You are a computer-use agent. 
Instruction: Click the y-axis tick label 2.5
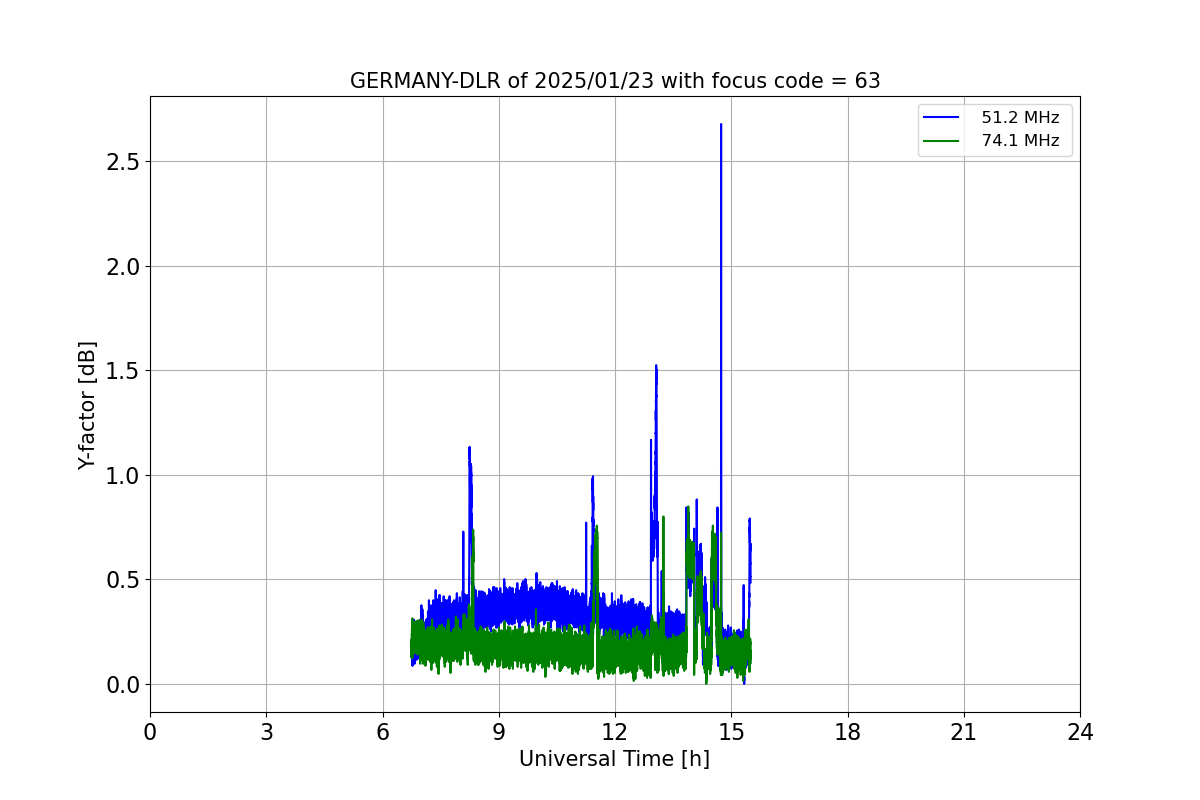[x=124, y=162]
